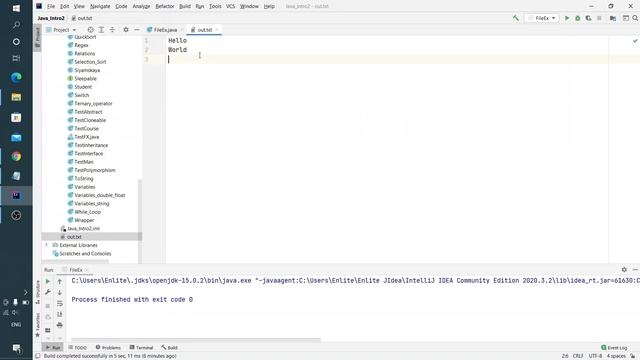Click the ENG language indicator
The width and height of the screenshot is (640, 360).
coord(16,324)
